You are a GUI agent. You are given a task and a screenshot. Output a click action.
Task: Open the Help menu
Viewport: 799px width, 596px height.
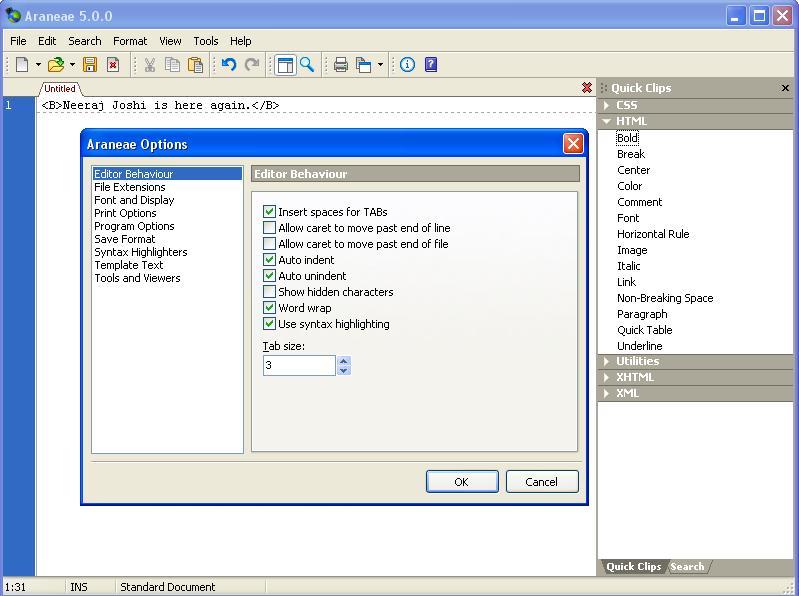click(241, 41)
